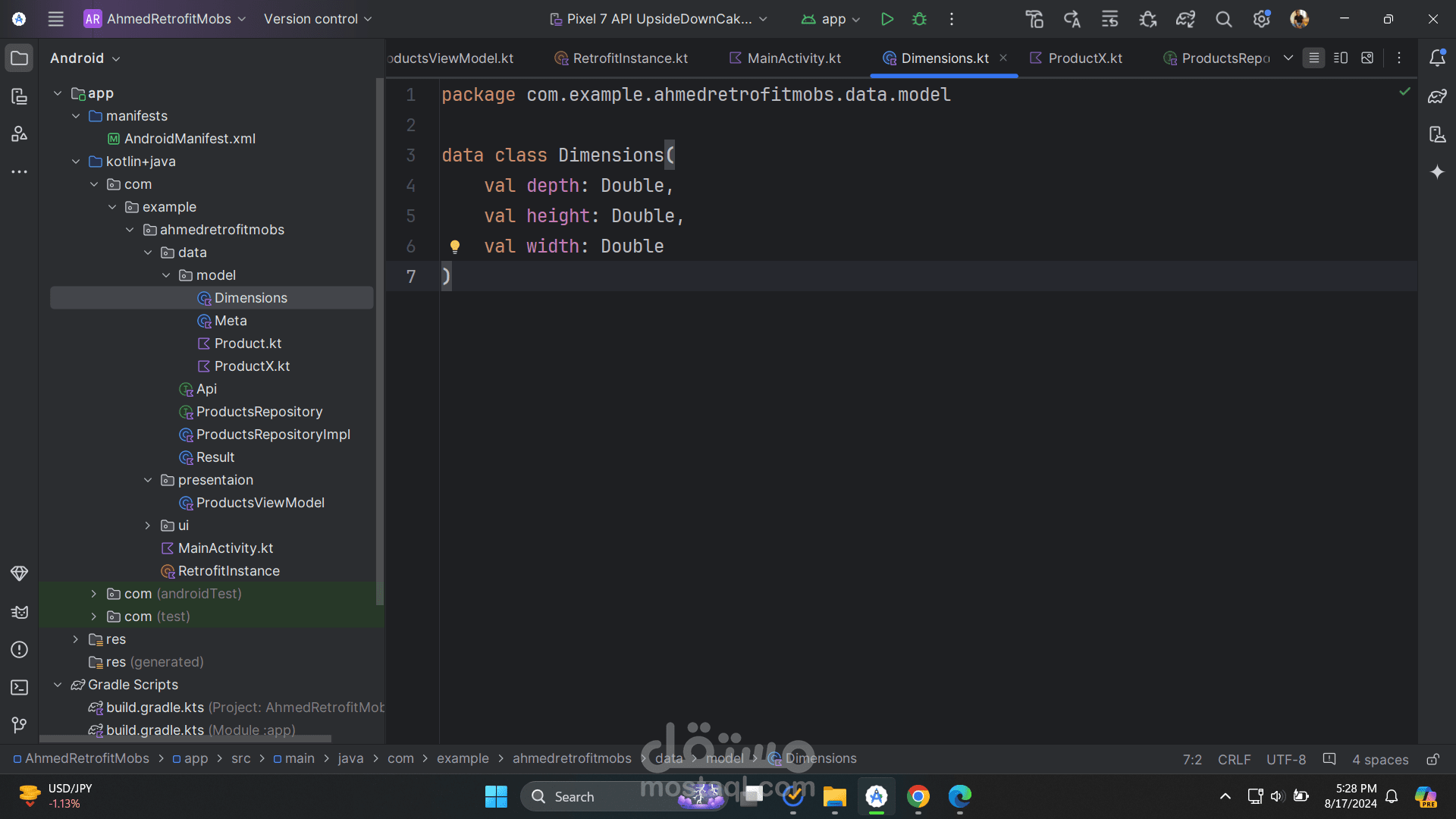Toggle the file read-only lock icon
Viewport: 1456px width, 819px height.
pos(1432,759)
